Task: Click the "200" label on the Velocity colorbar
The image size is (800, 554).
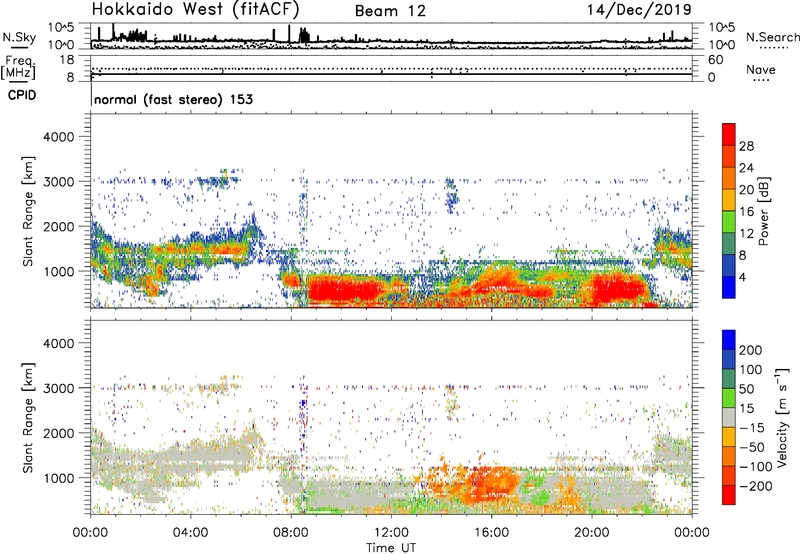Action: click(751, 350)
